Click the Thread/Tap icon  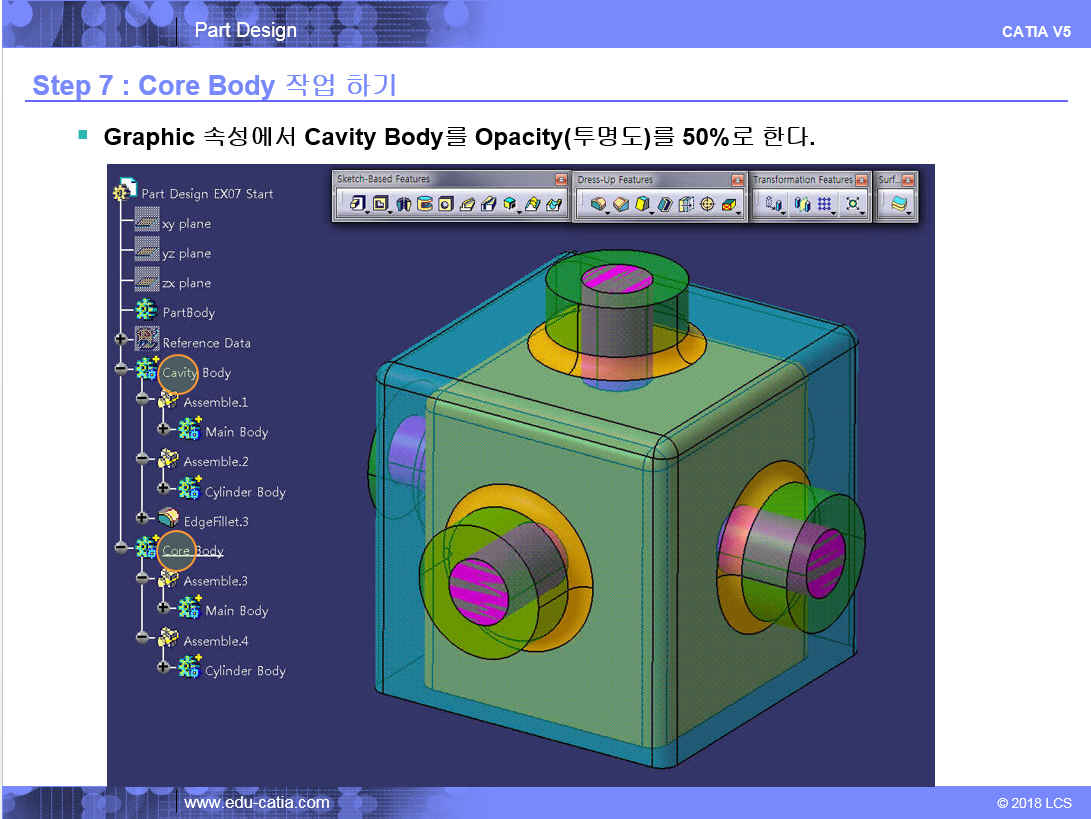707,204
